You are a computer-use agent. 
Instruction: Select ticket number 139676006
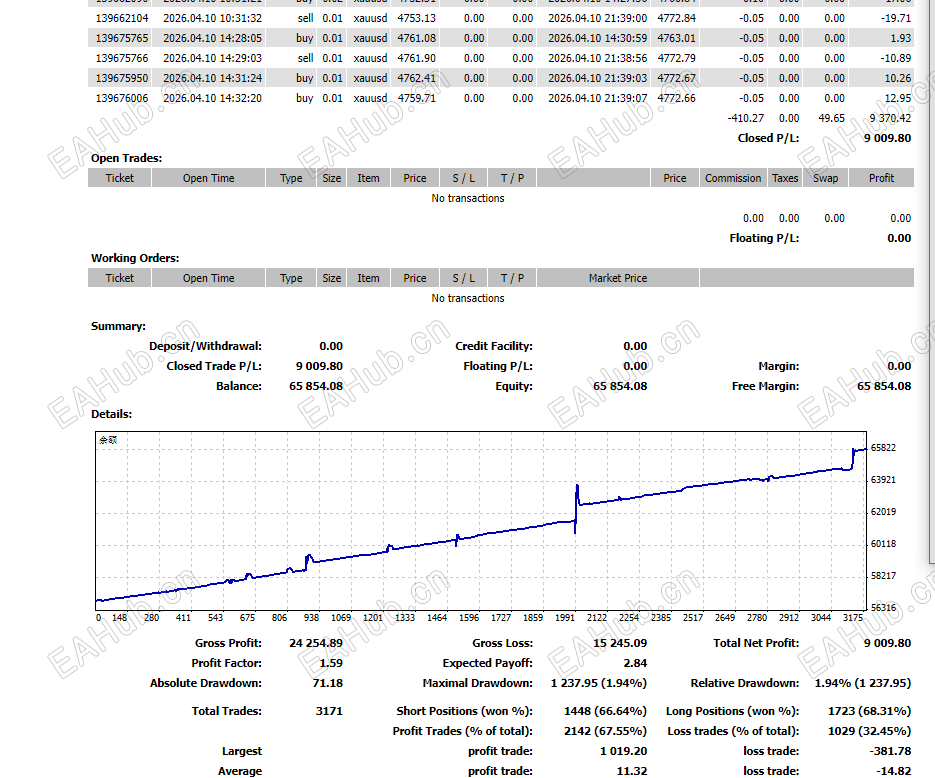122,98
